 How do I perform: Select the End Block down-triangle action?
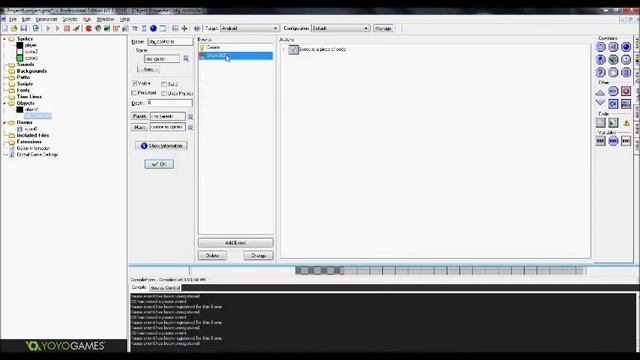(x=600, y=103)
